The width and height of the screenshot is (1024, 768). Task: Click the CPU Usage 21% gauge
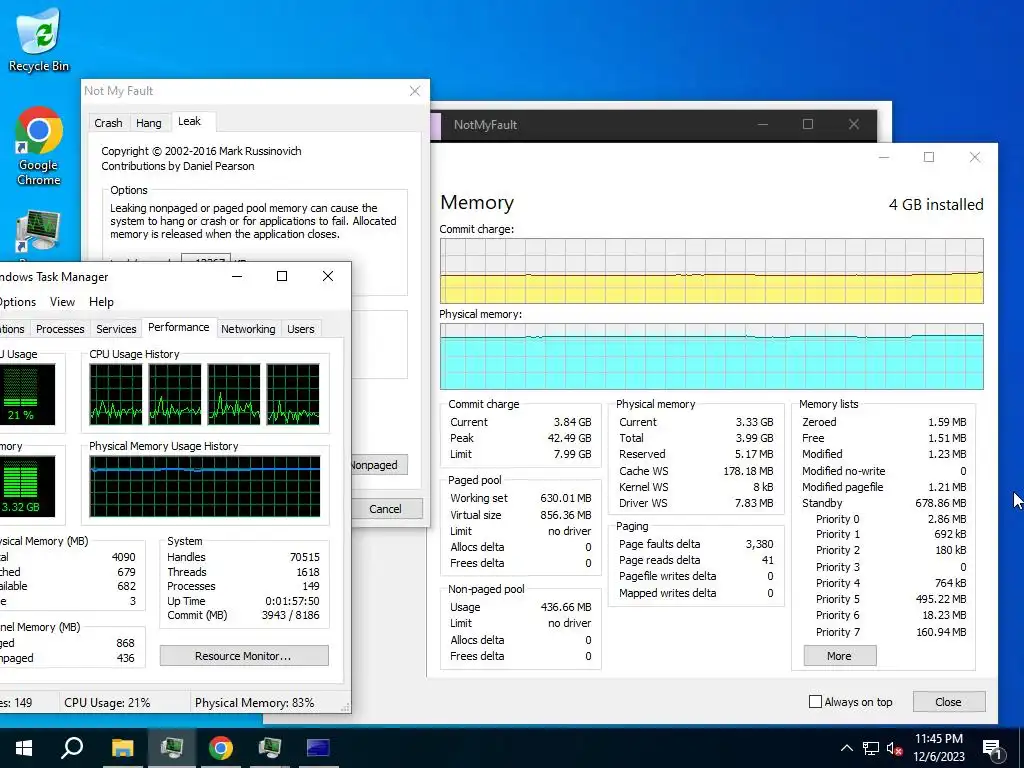click(x=25, y=394)
